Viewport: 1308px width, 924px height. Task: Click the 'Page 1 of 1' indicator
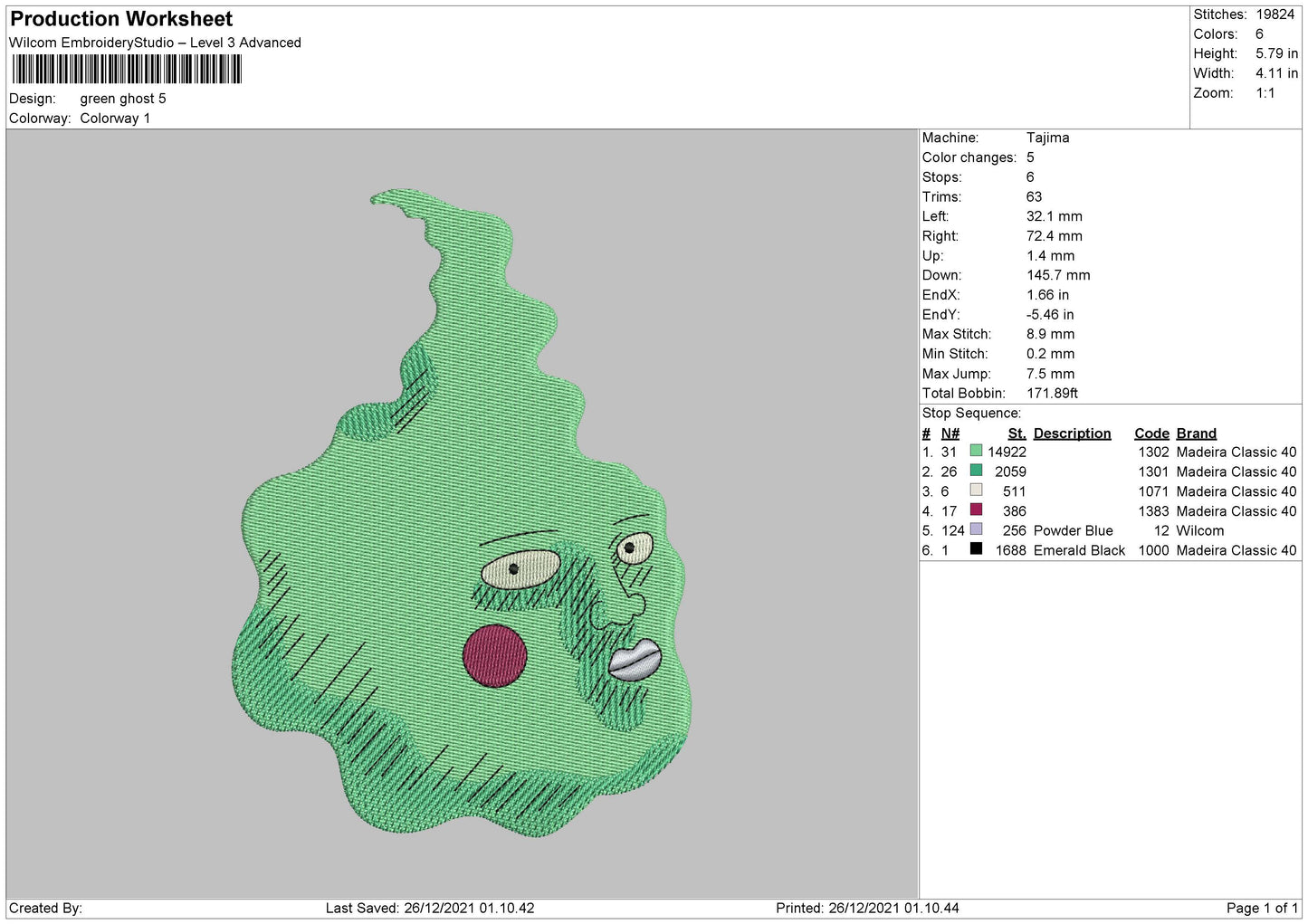click(x=1262, y=909)
